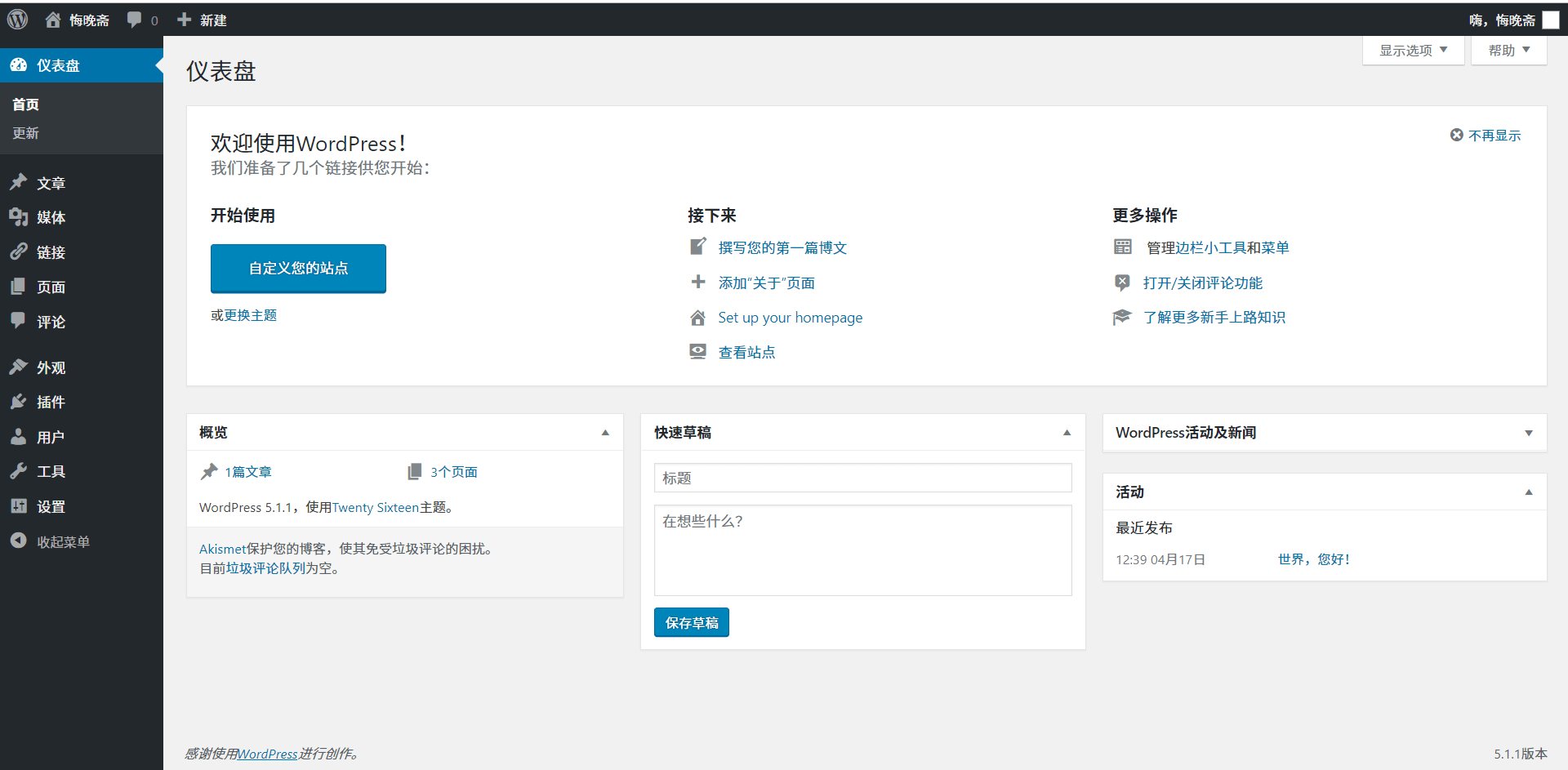Click the 收起菜单 collapse arrow icon
This screenshot has width=1568, height=770.
(x=19, y=541)
